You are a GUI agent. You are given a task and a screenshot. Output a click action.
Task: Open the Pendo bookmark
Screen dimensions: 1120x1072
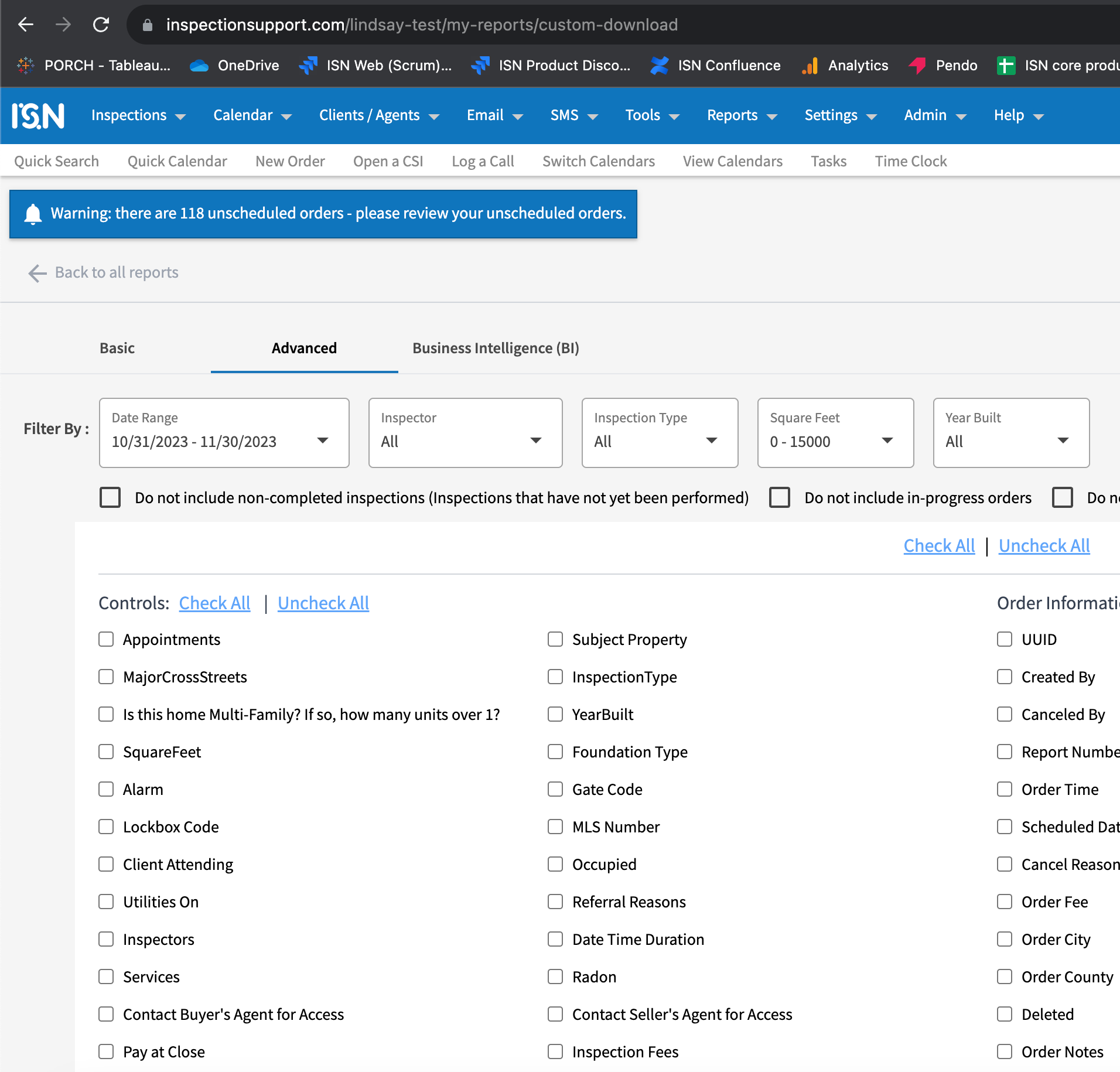[943, 65]
